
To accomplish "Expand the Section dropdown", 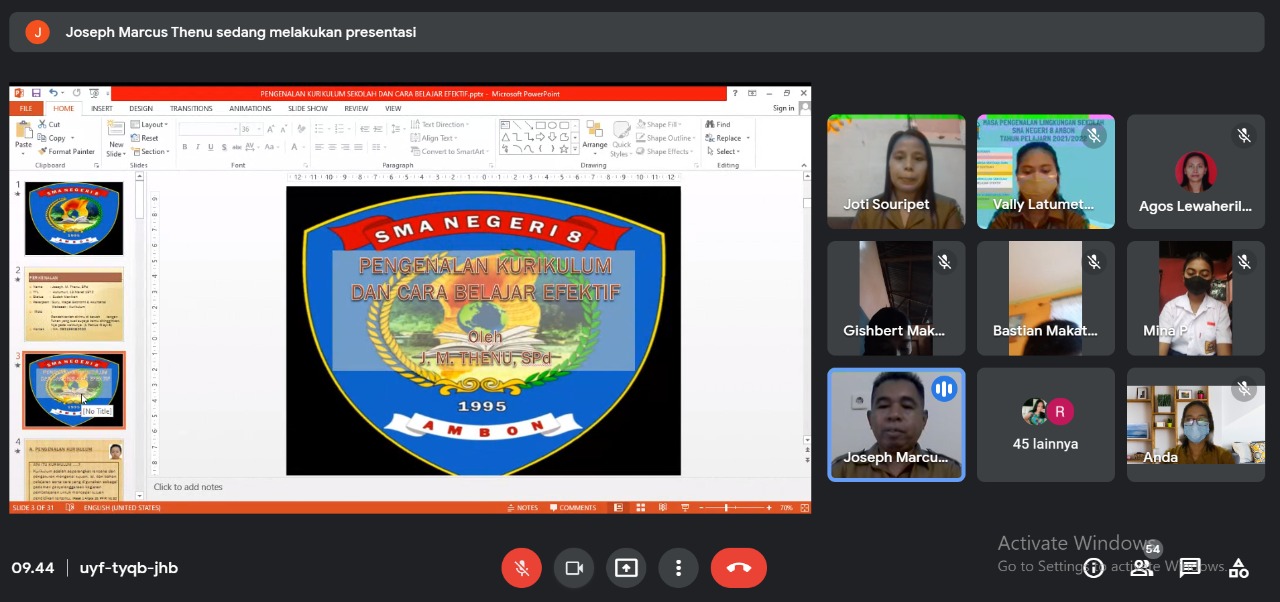I will tap(150, 151).
